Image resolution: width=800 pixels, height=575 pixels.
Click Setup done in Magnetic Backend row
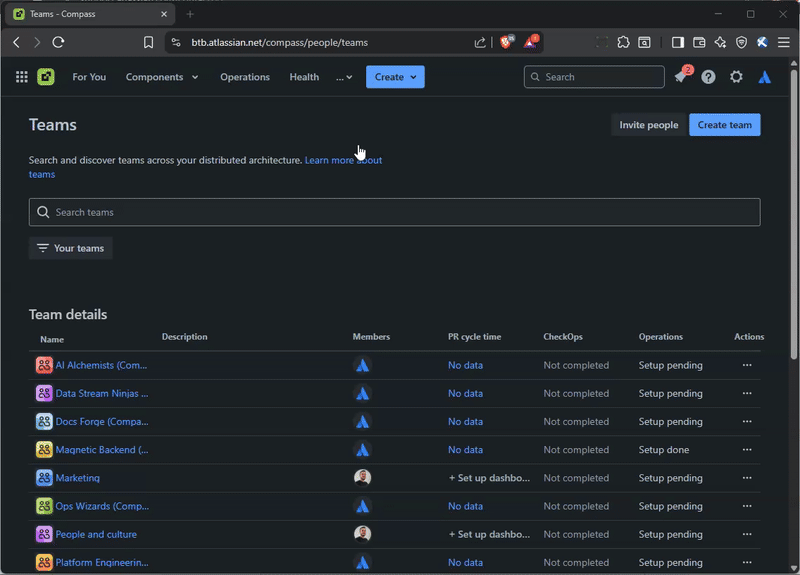(x=664, y=449)
